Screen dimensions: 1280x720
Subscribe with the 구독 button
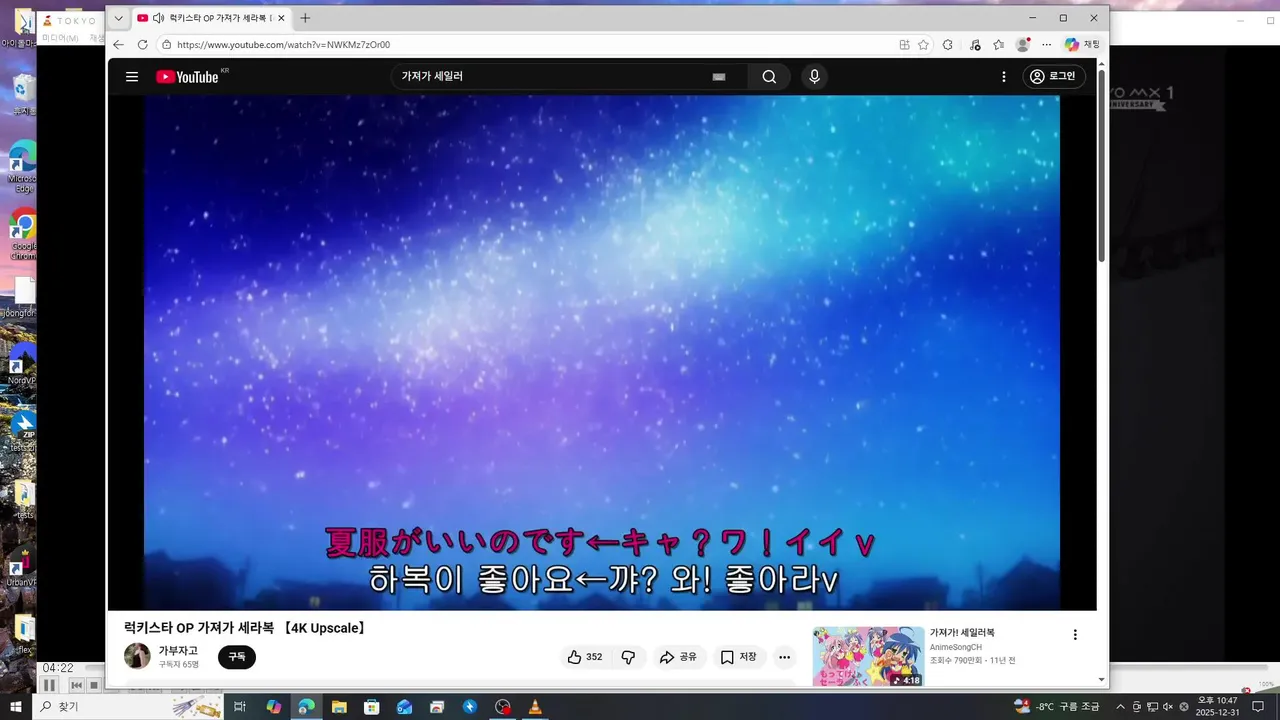[237, 657]
